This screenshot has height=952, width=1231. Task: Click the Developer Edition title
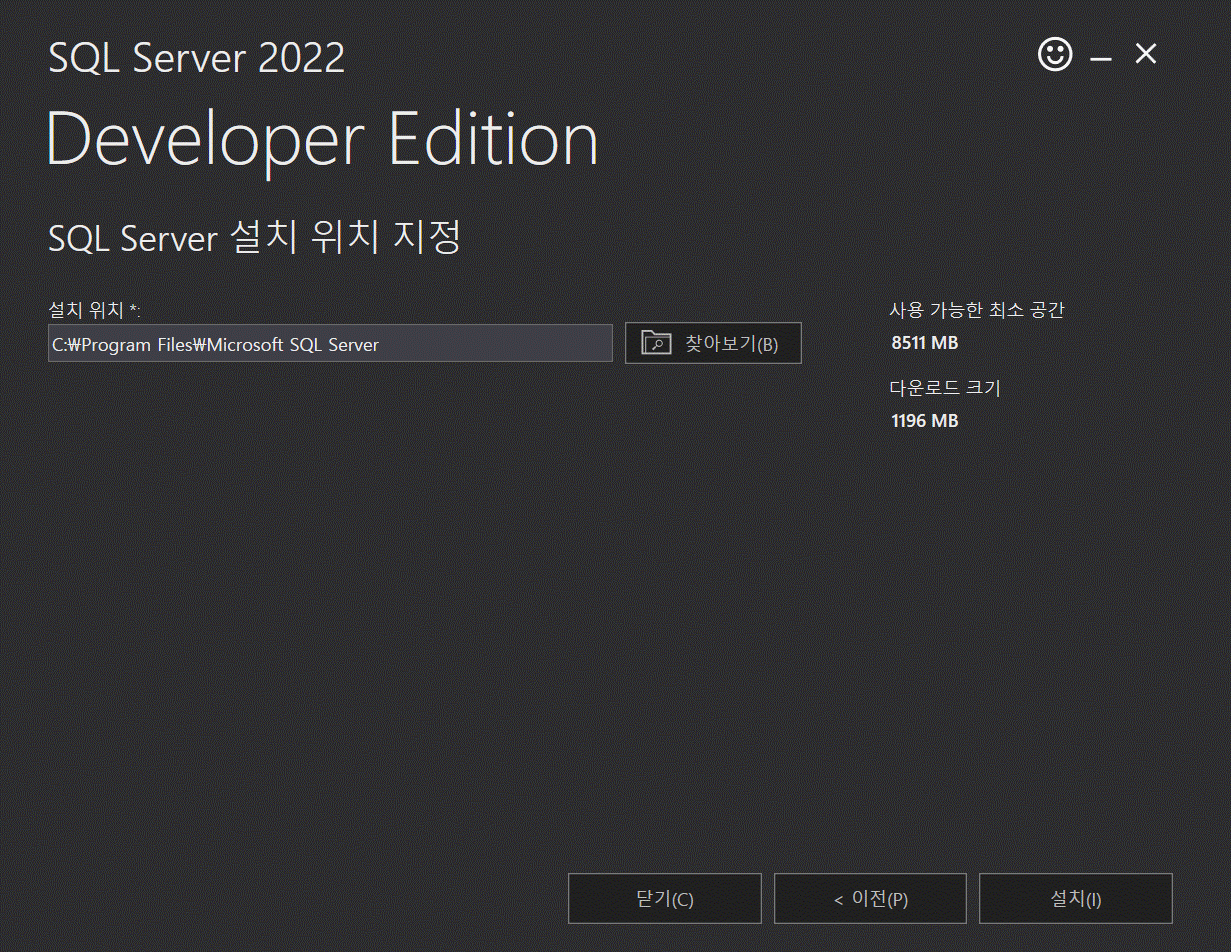point(323,139)
